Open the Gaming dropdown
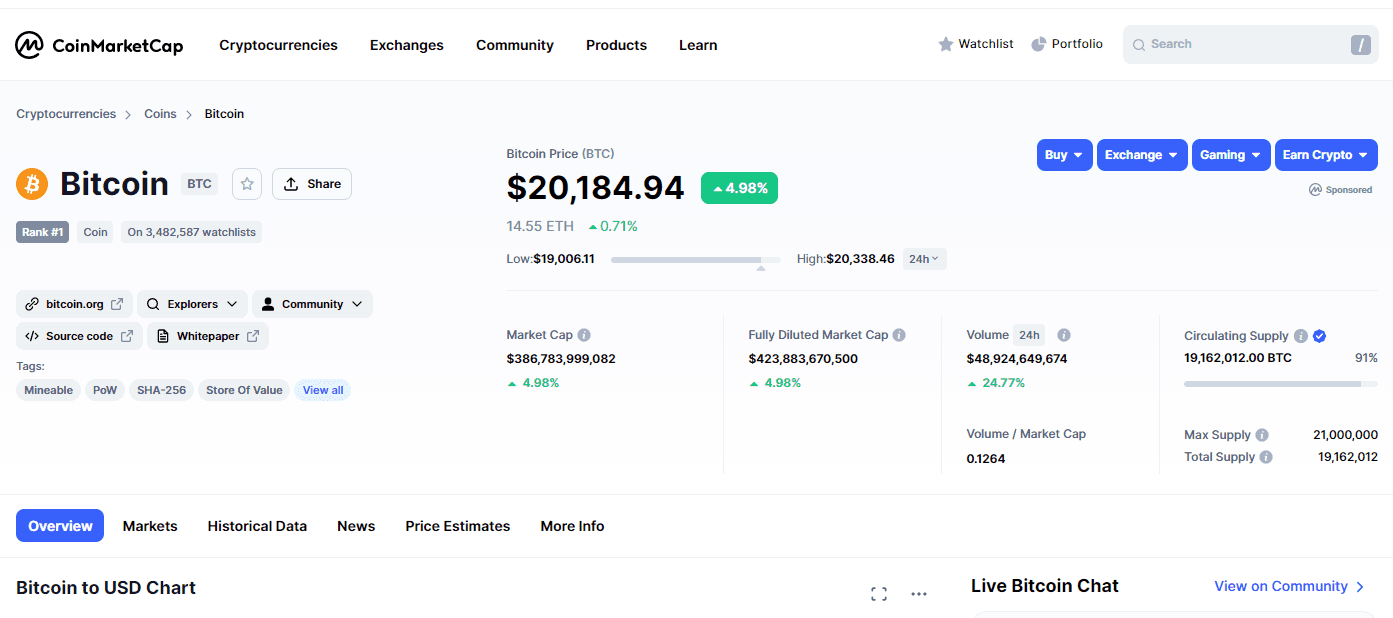Screen dimensions: 1393x618 click(x=1231, y=155)
